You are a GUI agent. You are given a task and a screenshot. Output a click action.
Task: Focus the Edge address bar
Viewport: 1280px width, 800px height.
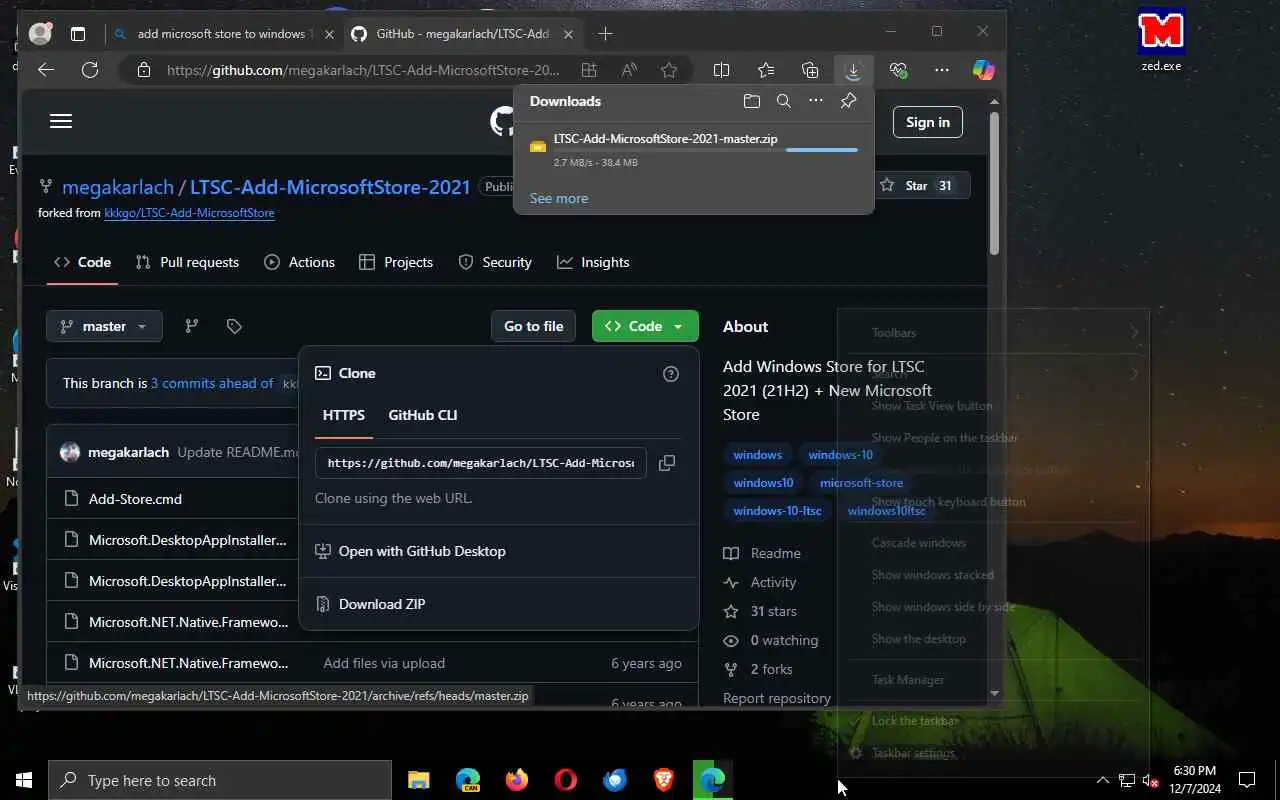pos(364,70)
